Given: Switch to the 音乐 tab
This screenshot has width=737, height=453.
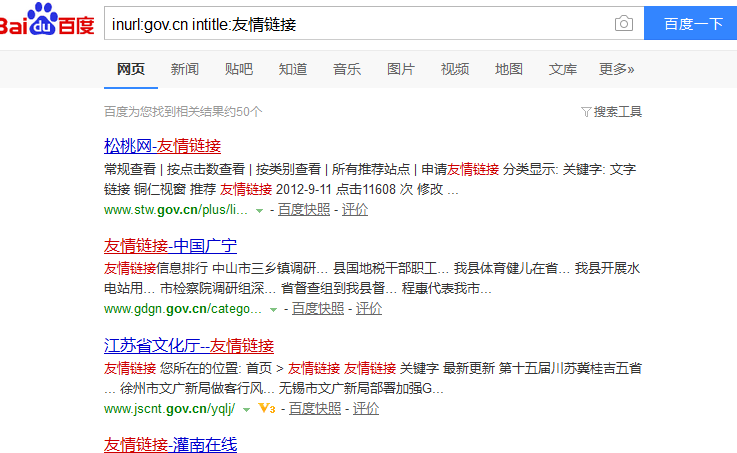Looking at the screenshot, I should point(347,70).
